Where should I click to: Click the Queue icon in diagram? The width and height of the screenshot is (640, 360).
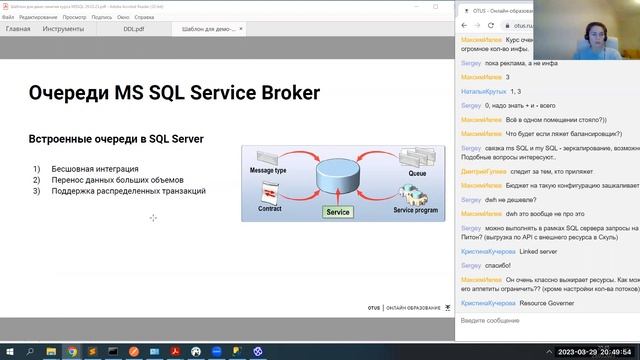click(418, 157)
